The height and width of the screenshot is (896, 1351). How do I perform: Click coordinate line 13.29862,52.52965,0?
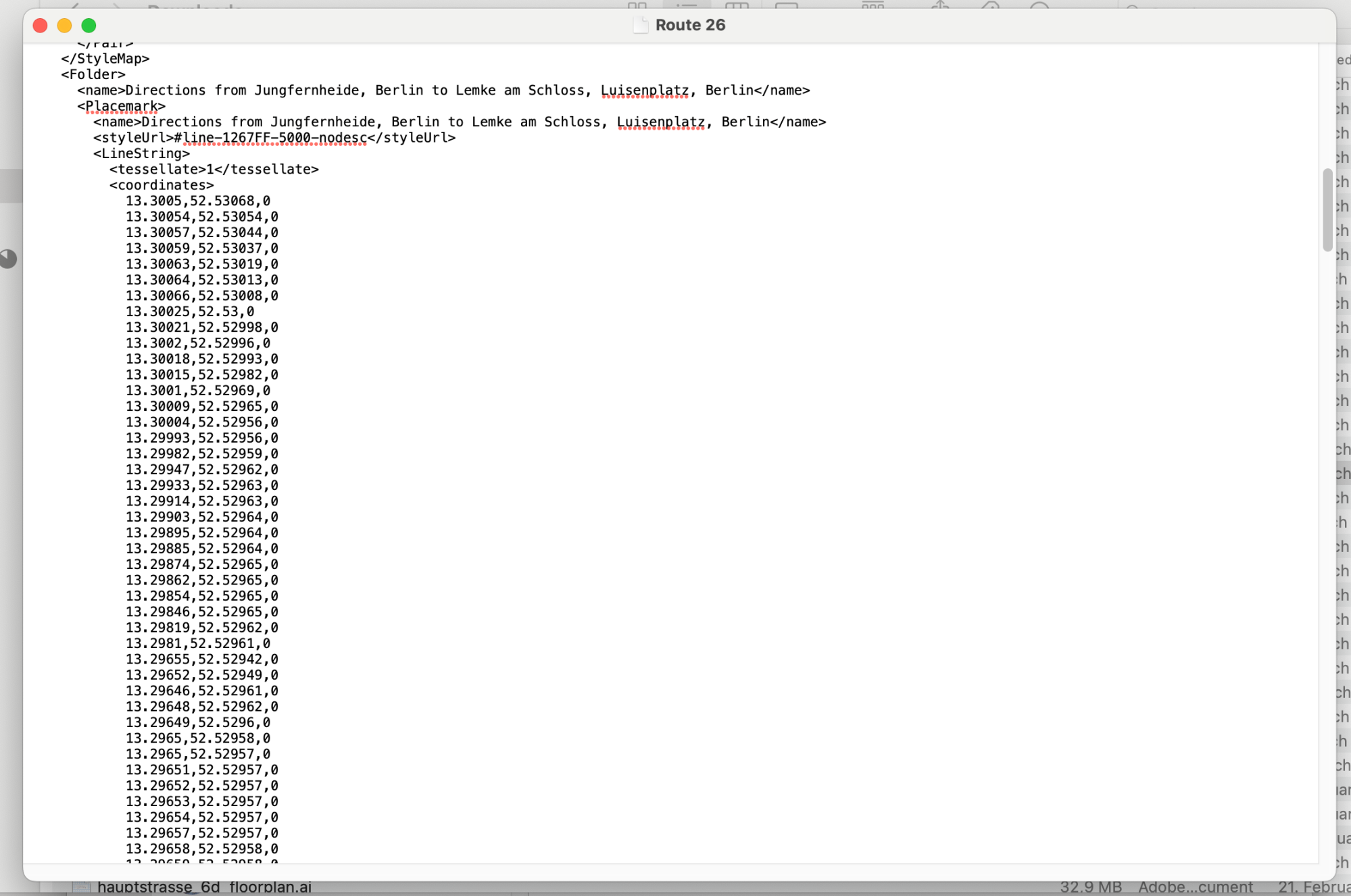pyautogui.click(x=202, y=580)
